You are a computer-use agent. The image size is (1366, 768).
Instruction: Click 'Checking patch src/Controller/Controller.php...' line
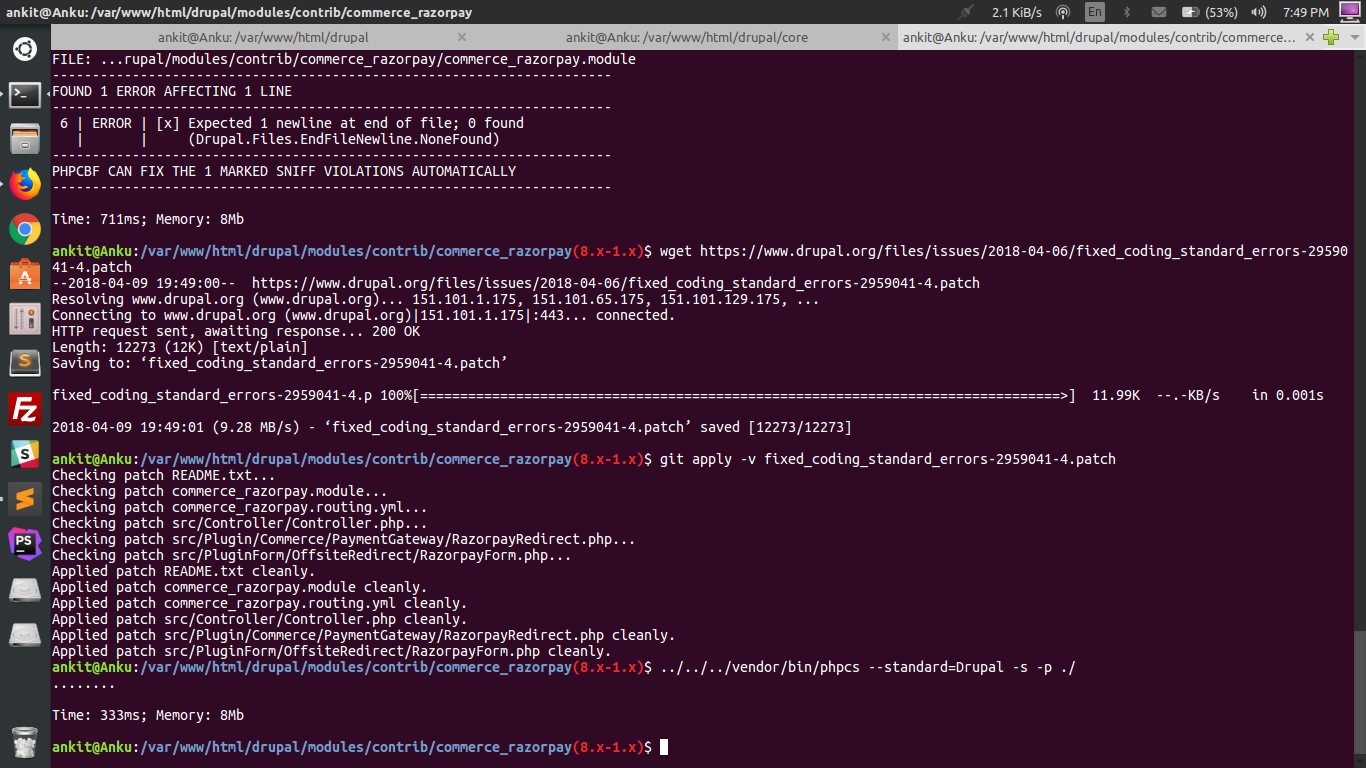coord(240,523)
